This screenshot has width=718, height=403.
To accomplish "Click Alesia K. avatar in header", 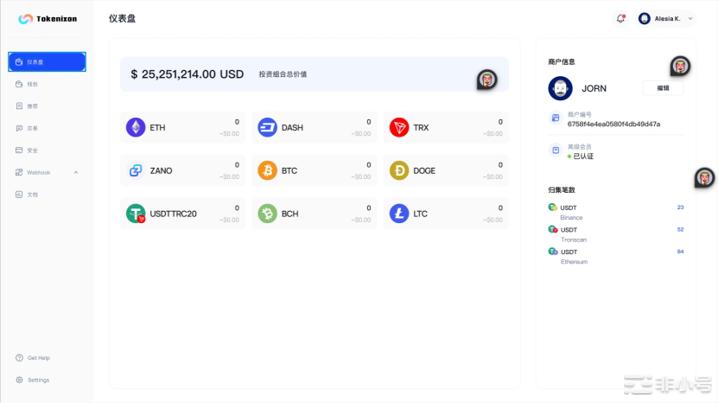I will [644, 18].
